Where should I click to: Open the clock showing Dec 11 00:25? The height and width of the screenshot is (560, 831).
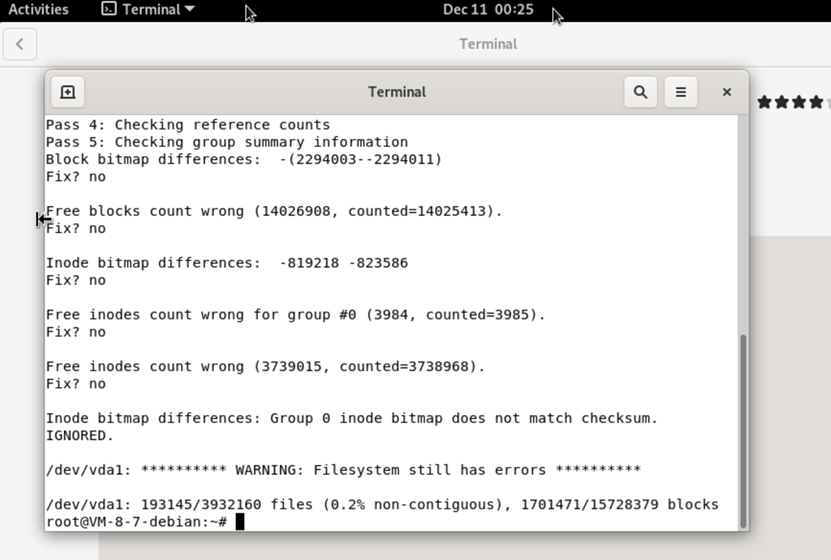488,10
